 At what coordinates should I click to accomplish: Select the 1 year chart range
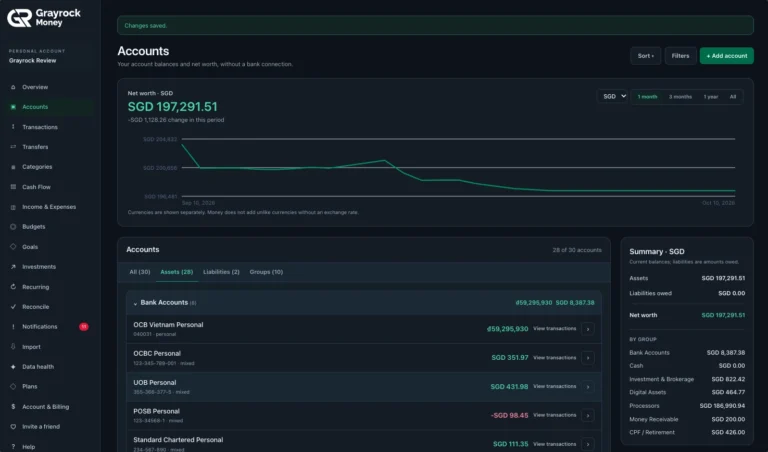point(711,97)
